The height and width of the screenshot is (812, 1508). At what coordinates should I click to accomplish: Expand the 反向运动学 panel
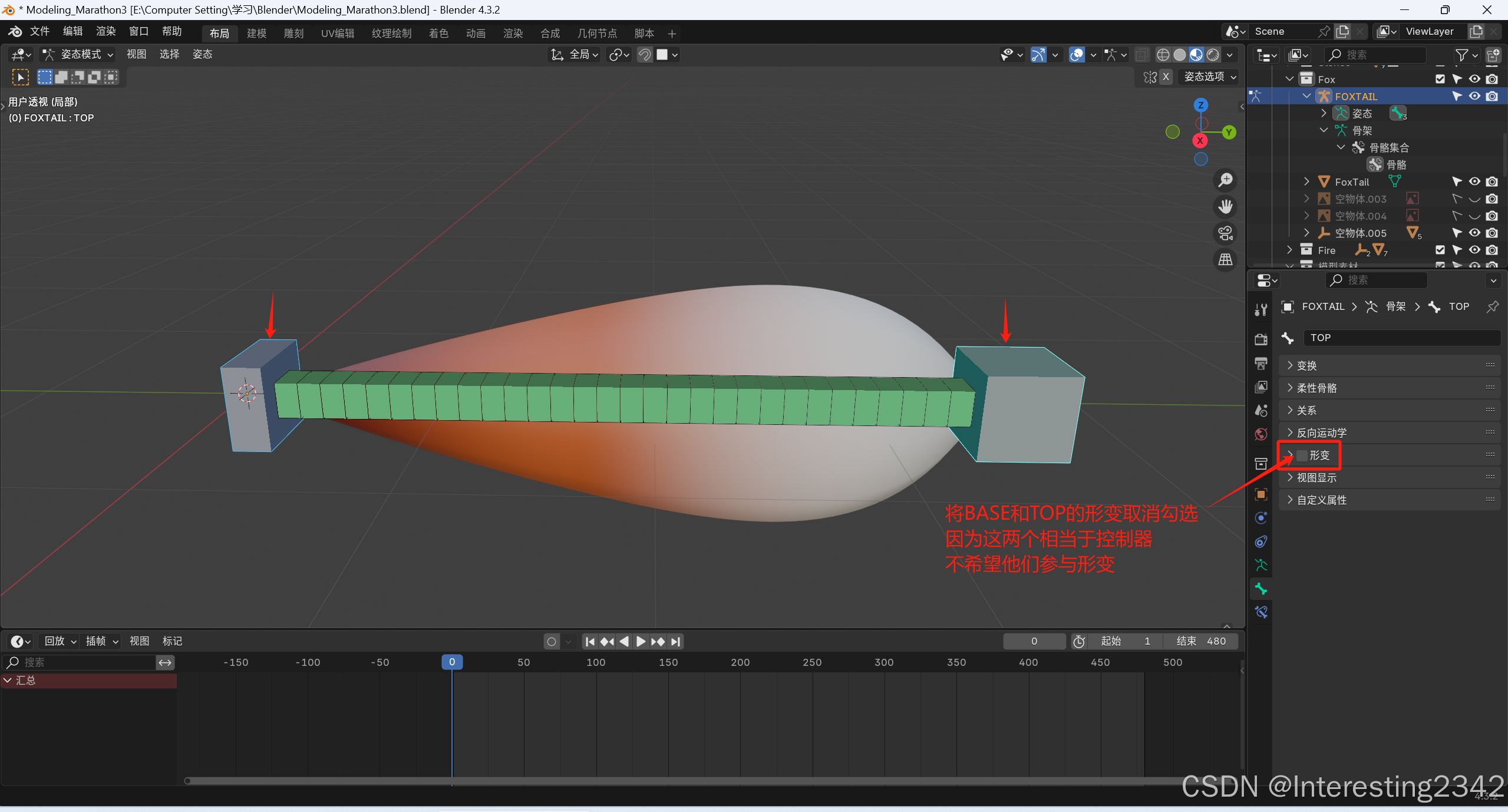coord(1321,433)
